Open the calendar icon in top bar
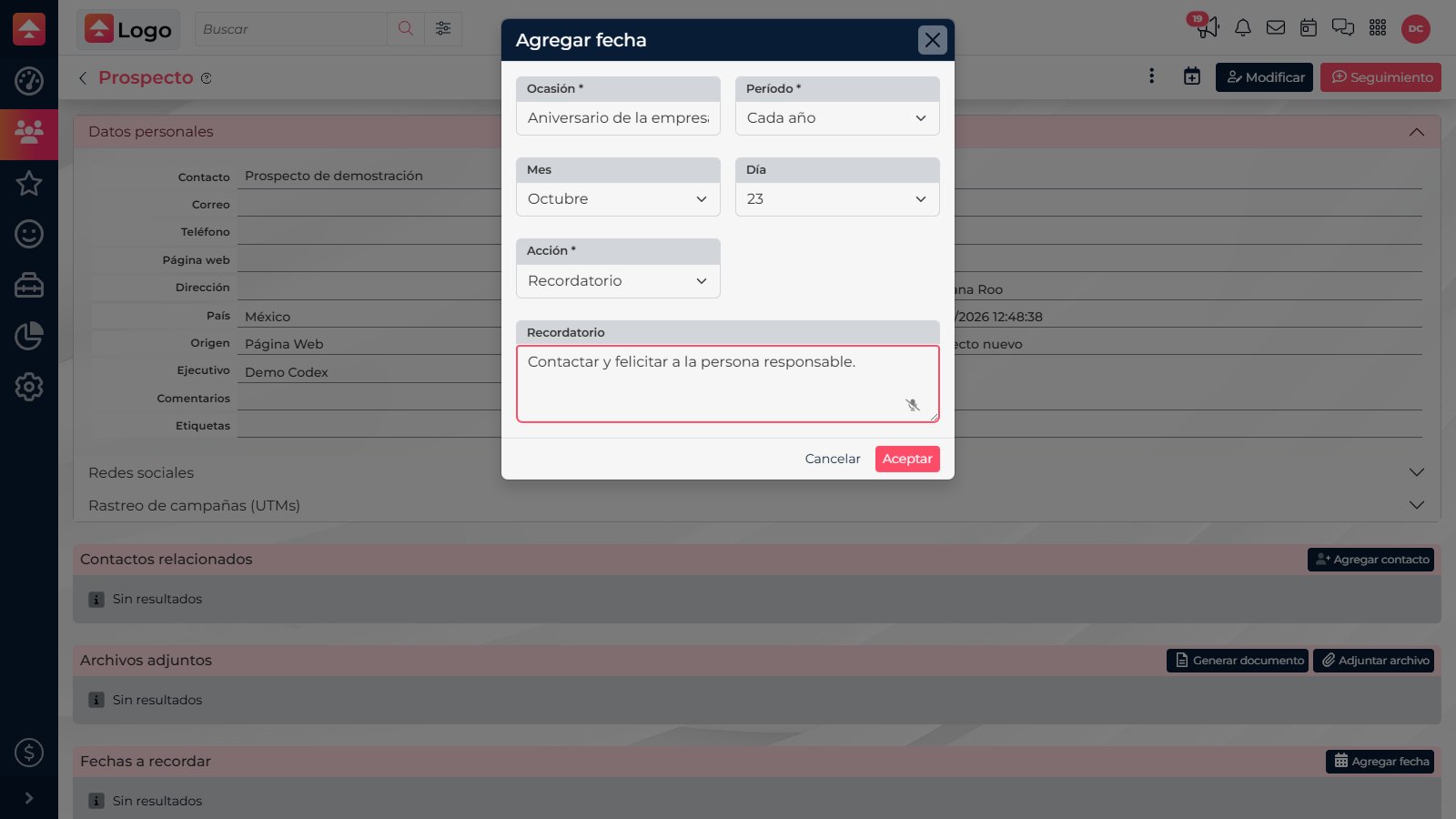The height and width of the screenshot is (819, 1456). pyautogui.click(x=1309, y=28)
